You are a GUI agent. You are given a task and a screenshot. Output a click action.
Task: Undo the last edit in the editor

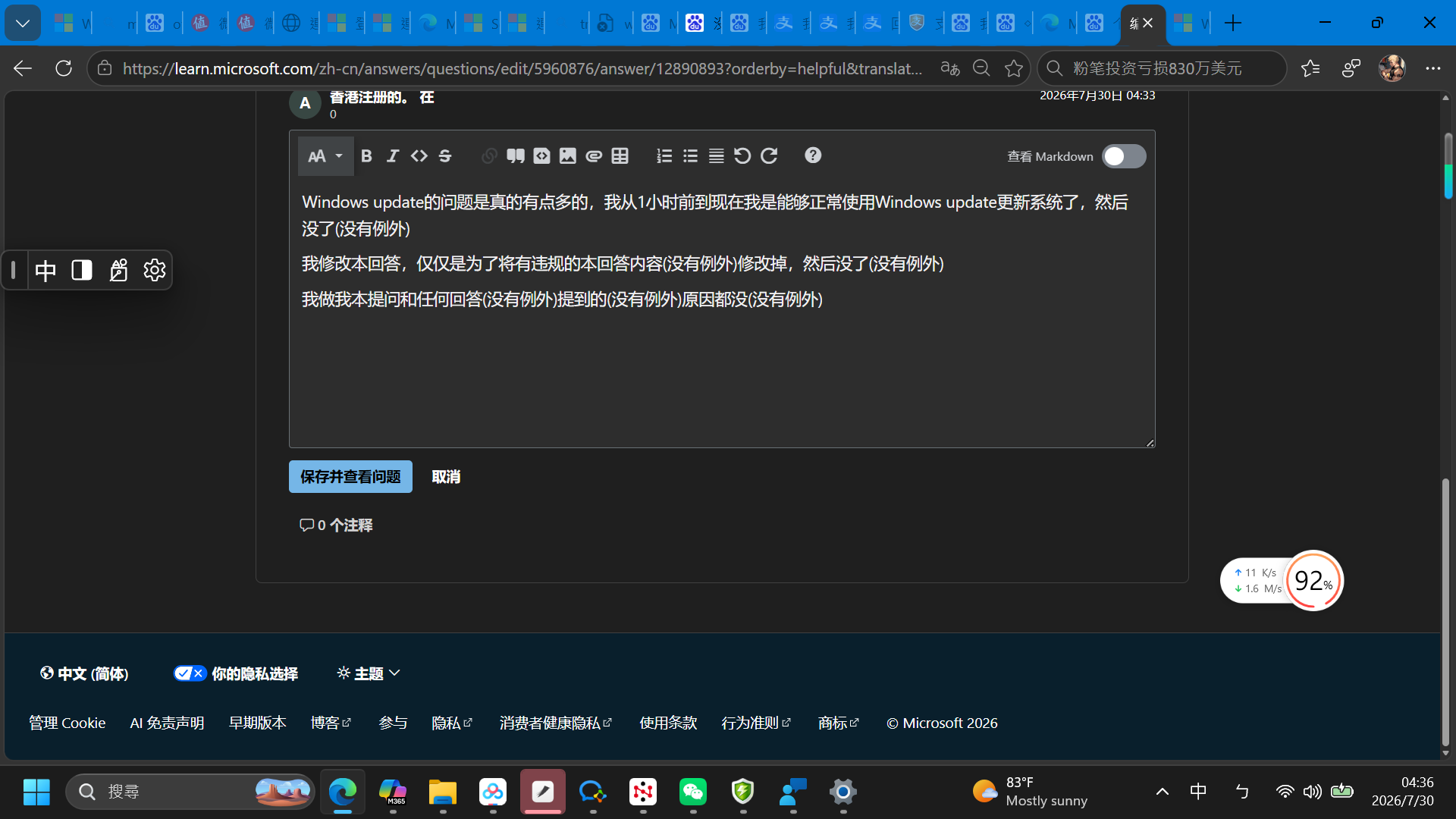[742, 156]
